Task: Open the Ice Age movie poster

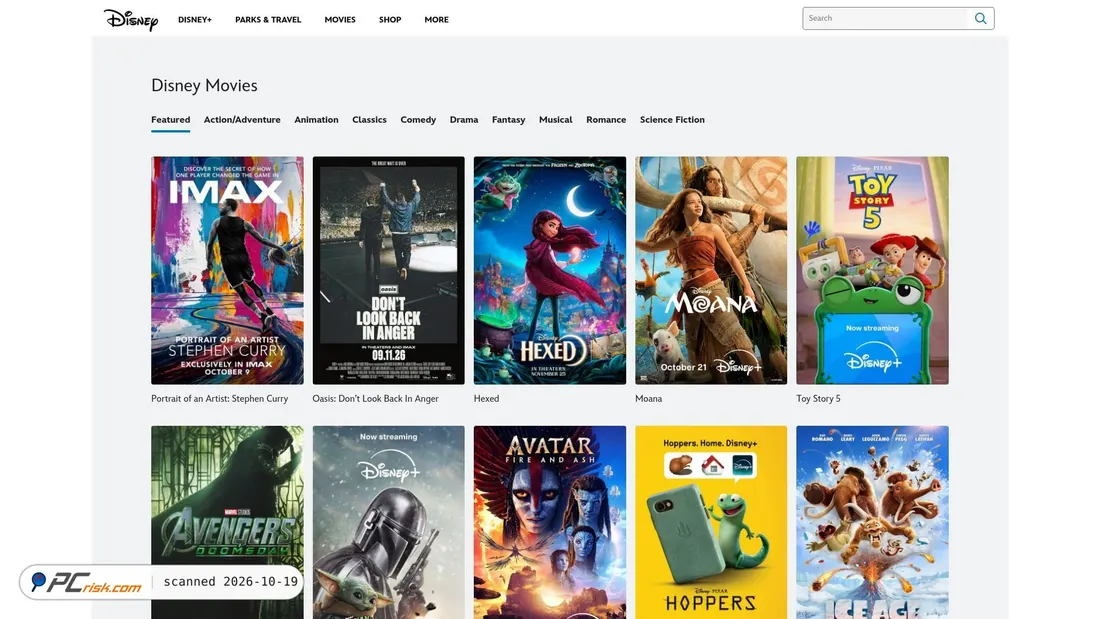Action: pos(872,522)
